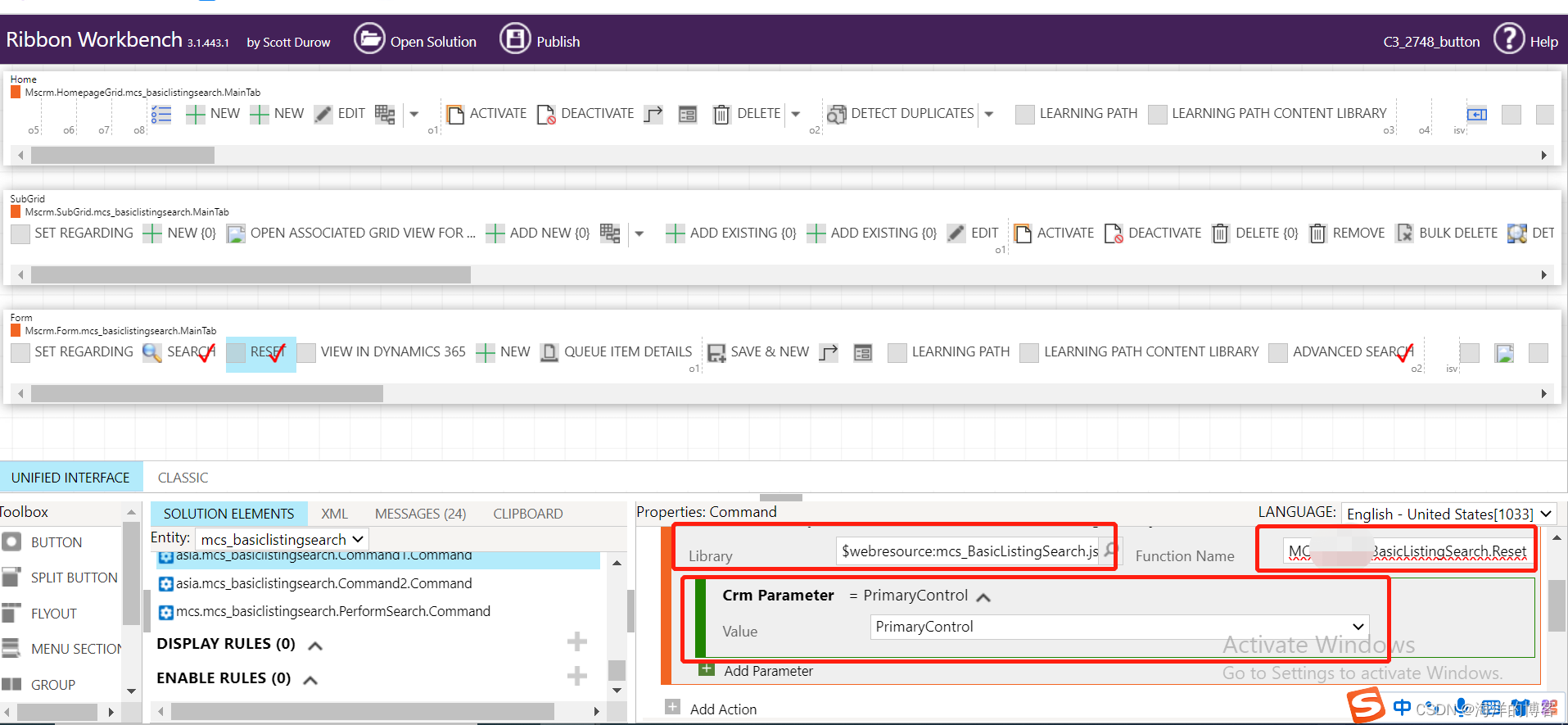The height and width of the screenshot is (725, 1568).
Task: Click DETECT DUPLICATES in Home ribbon
Action: pyautogui.click(x=901, y=114)
